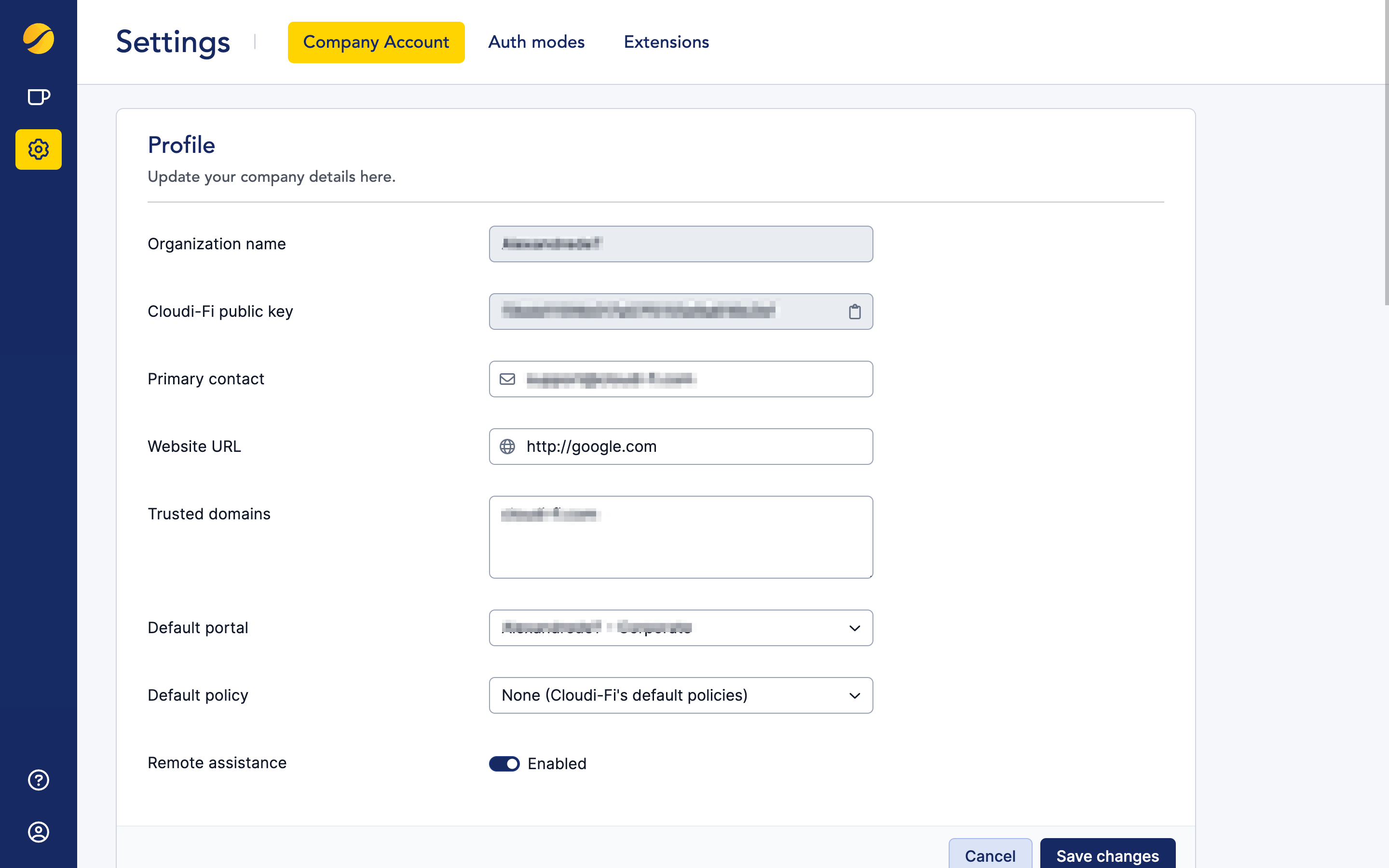The width and height of the screenshot is (1389, 868).
Task: Open the Settings gear in the sidebar
Action: (39, 149)
